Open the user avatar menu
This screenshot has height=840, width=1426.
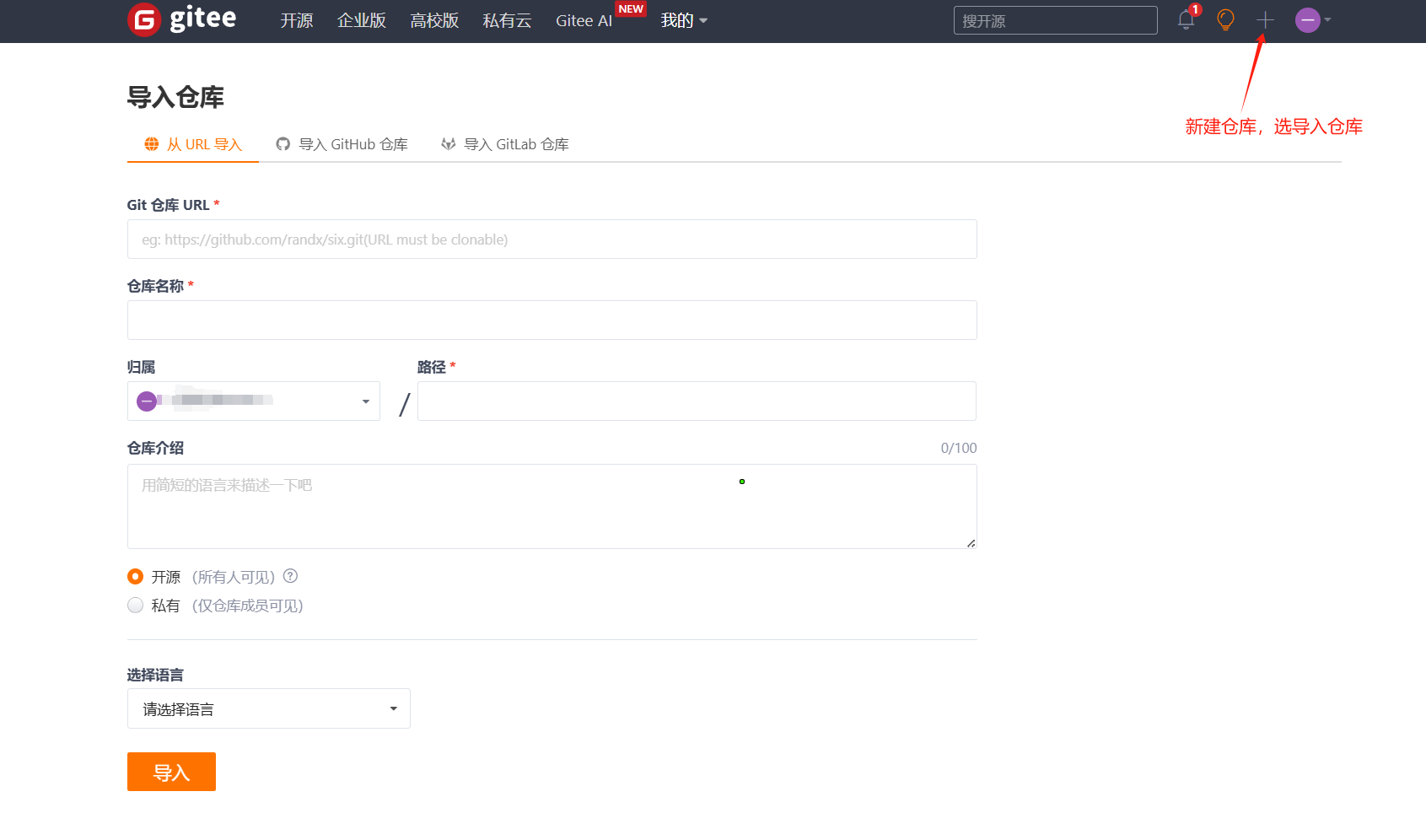(x=1313, y=19)
